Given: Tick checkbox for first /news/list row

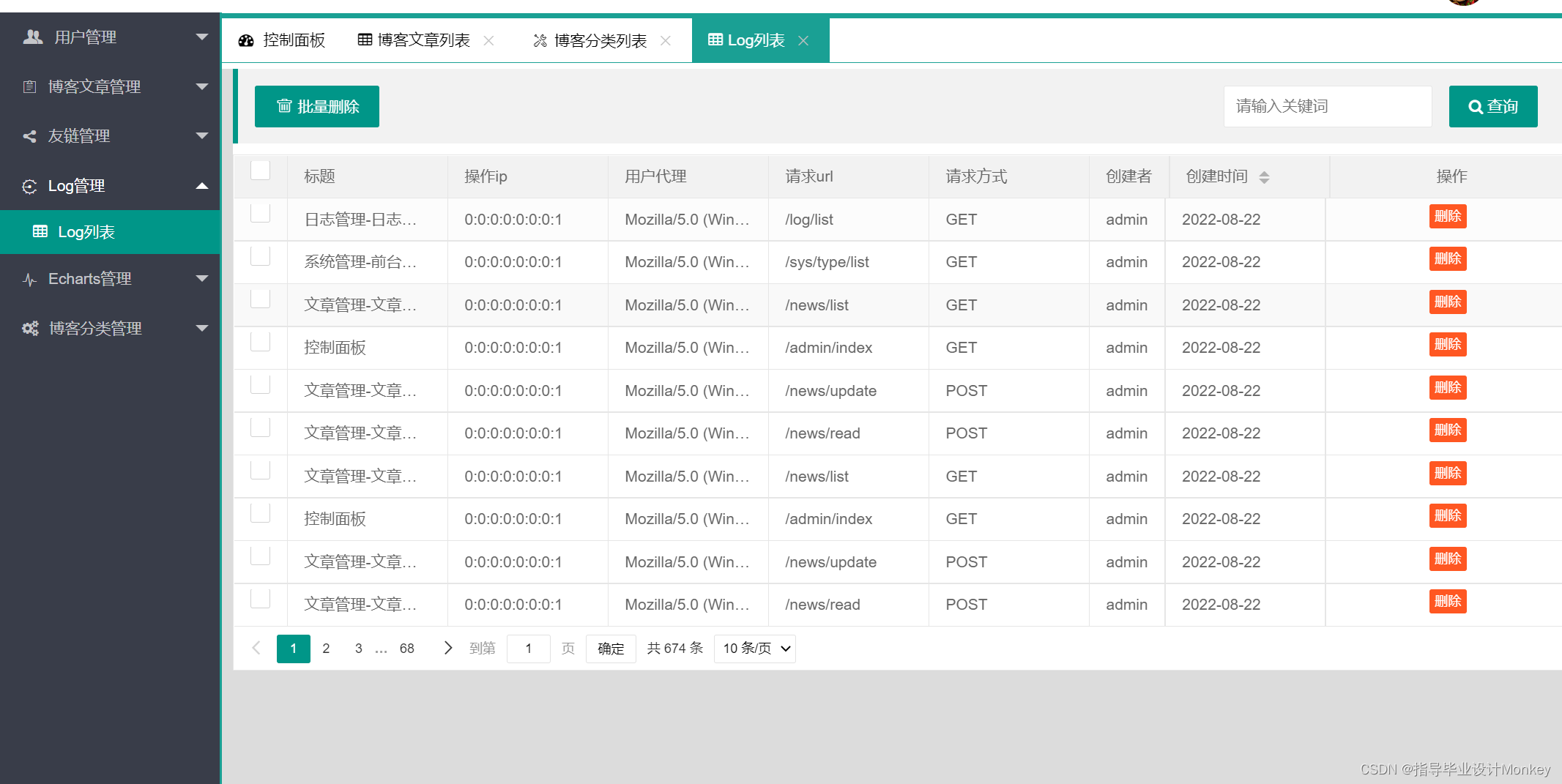Looking at the screenshot, I should click(x=261, y=299).
